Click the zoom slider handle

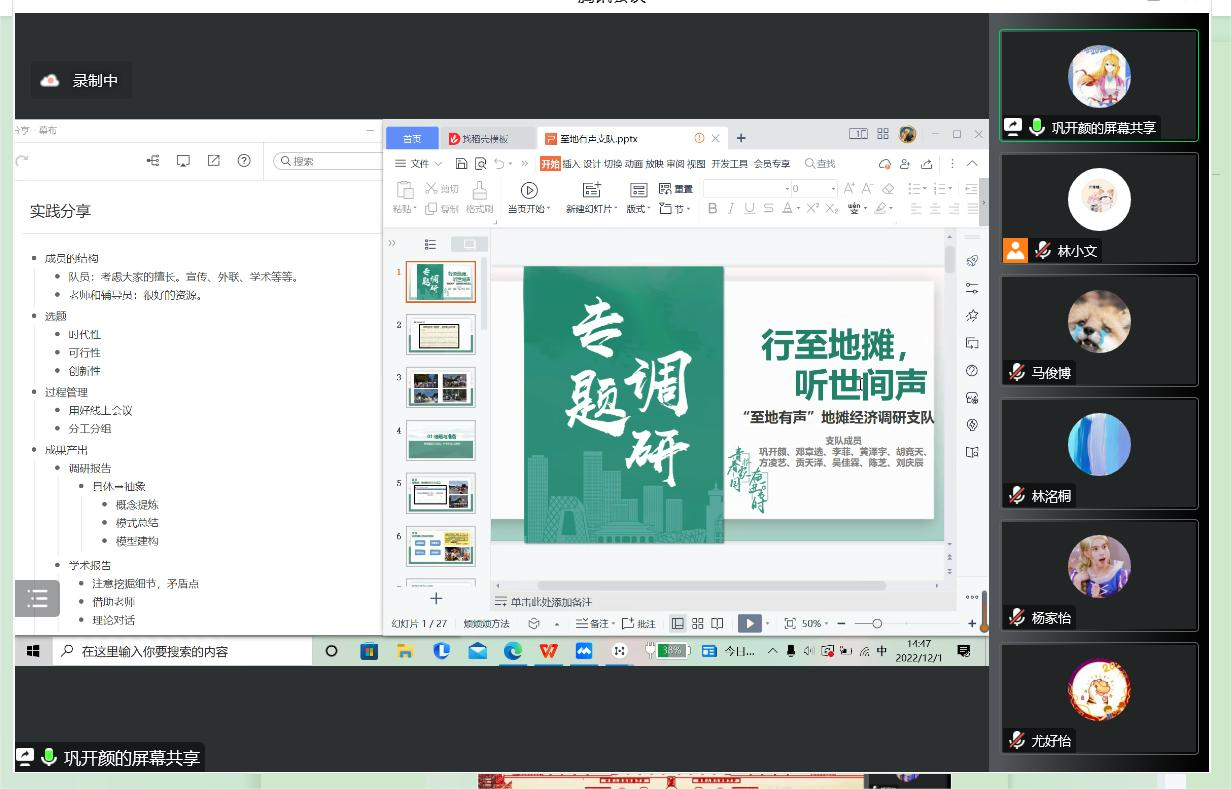pos(877,624)
